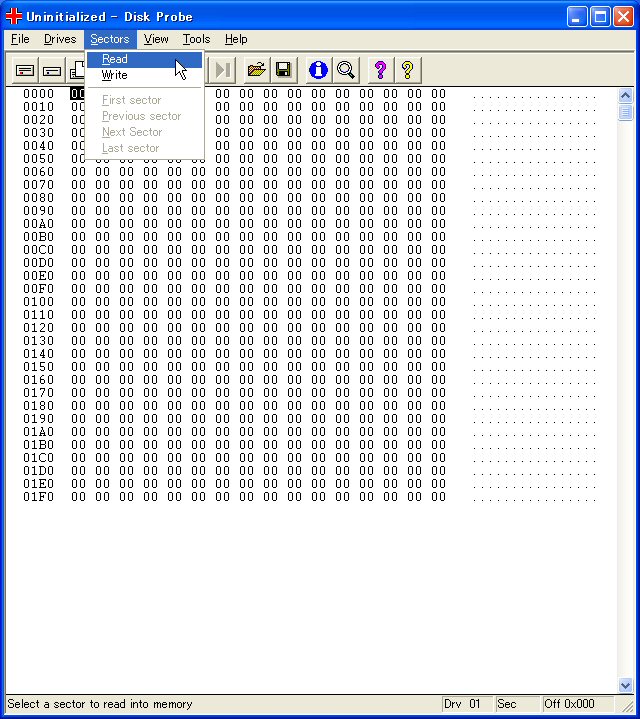Click the yellow question mark help icon
Viewport: 640px width, 719px height.
tap(408, 70)
